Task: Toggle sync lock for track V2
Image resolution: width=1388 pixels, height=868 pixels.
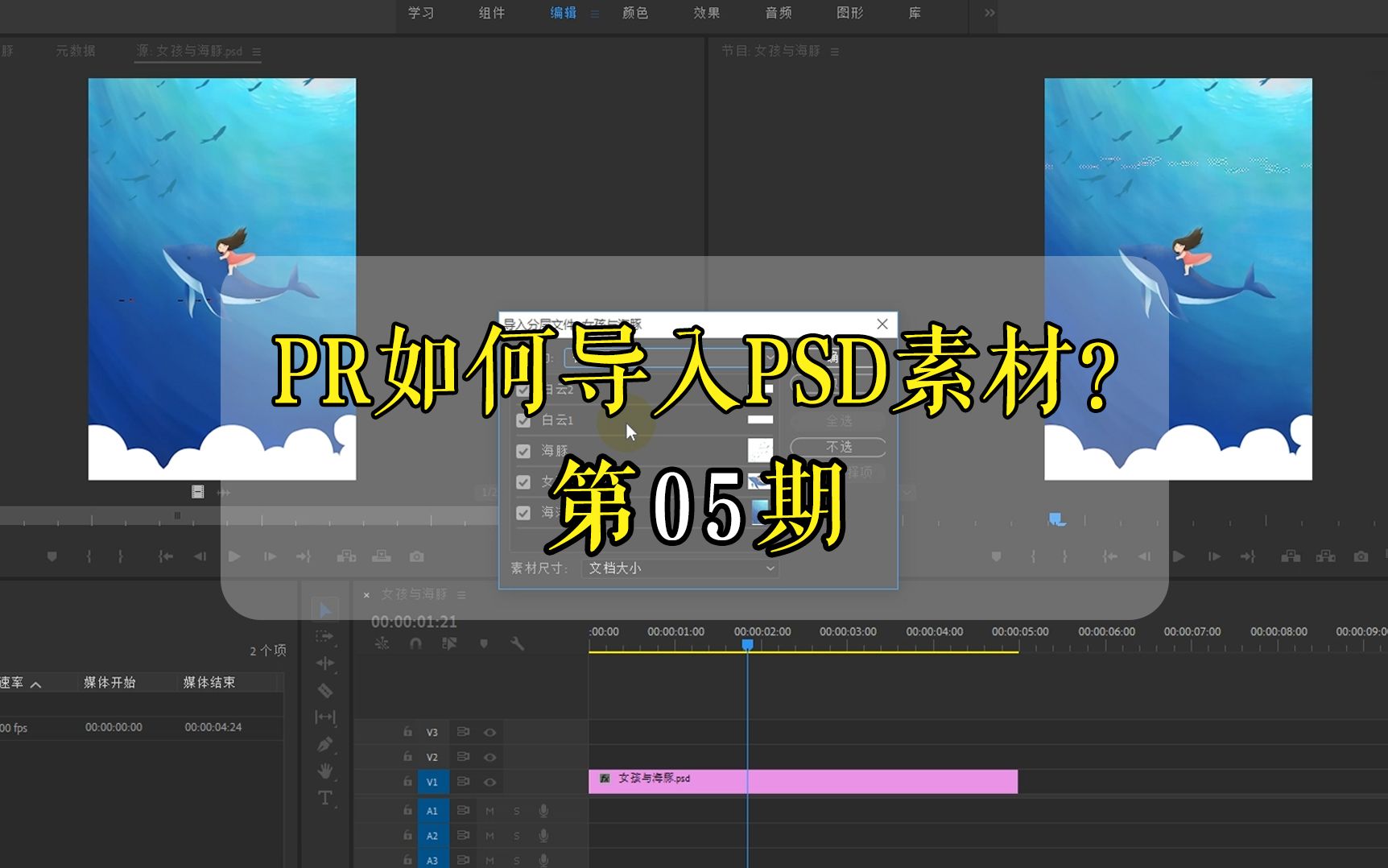Action: [x=463, y=757]
